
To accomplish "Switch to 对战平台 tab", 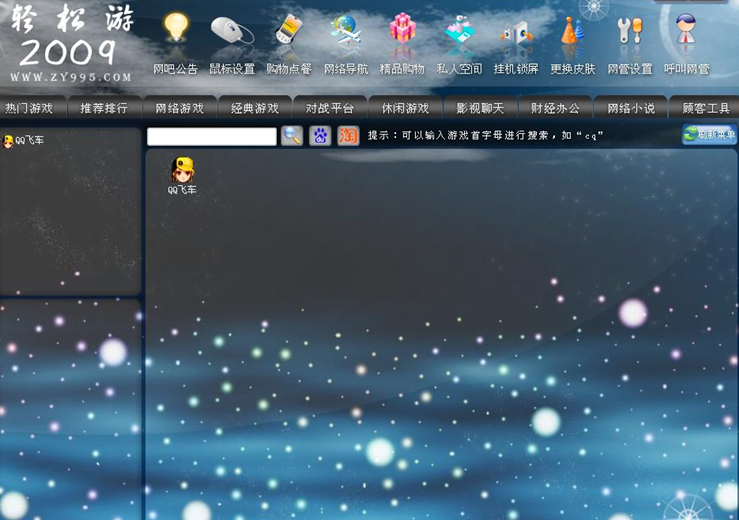I will (x=330, y=108).
